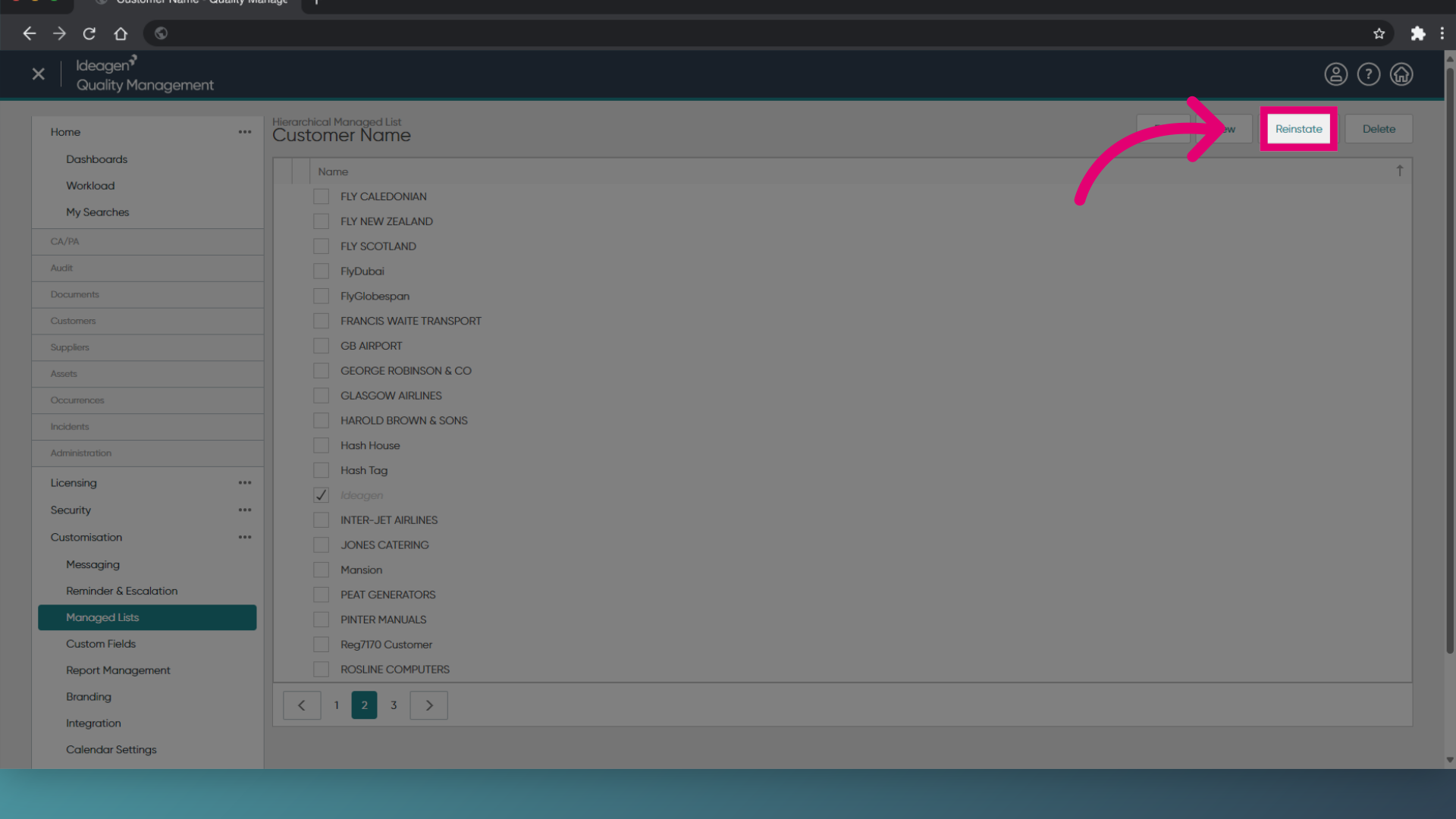Viewport: 1456px width, 819px height.
Task: Close the sidebar with the X icon
Action: coord(39,74)
